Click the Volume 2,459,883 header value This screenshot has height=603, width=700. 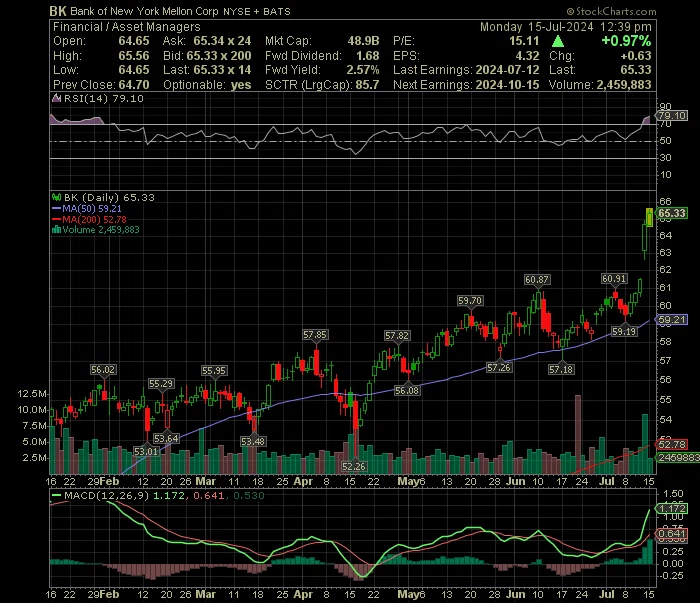(x=625, y=85)
